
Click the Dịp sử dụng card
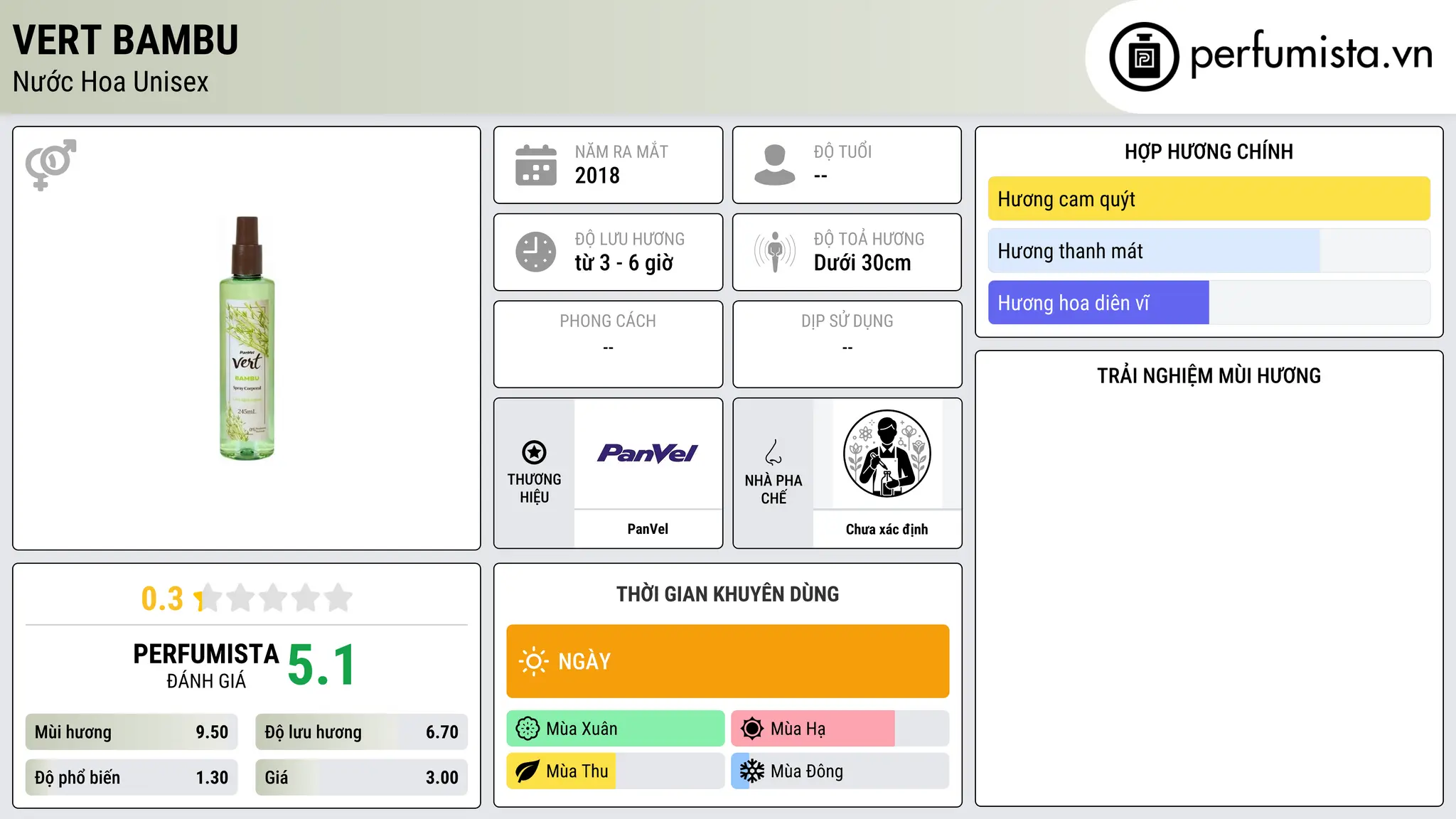(847, 344)
